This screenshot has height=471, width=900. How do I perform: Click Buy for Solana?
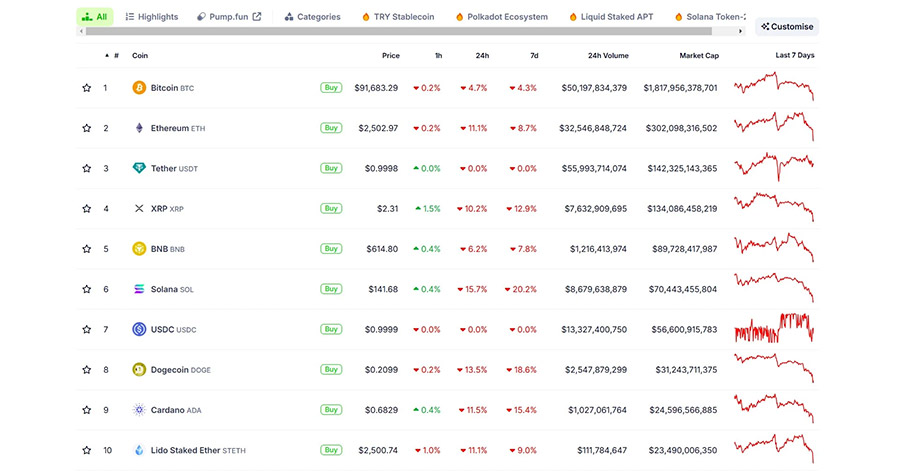pyautogui.click(x=331, y=289)
